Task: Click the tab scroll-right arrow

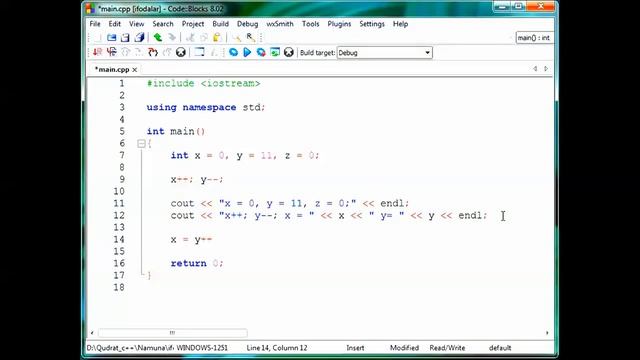Action: point(546,69)
